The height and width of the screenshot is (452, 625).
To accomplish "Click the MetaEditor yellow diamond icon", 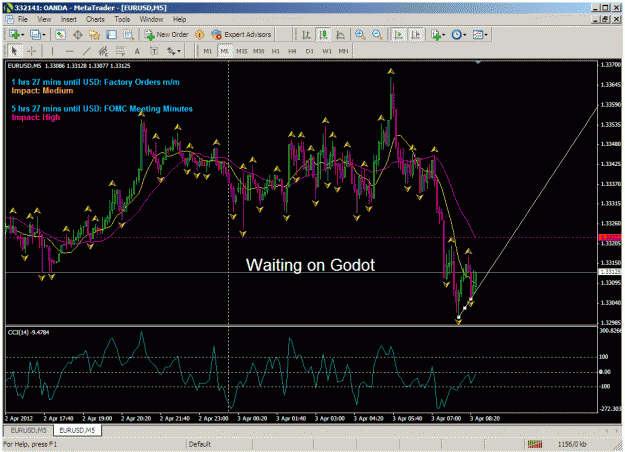I will coord(200,35).
